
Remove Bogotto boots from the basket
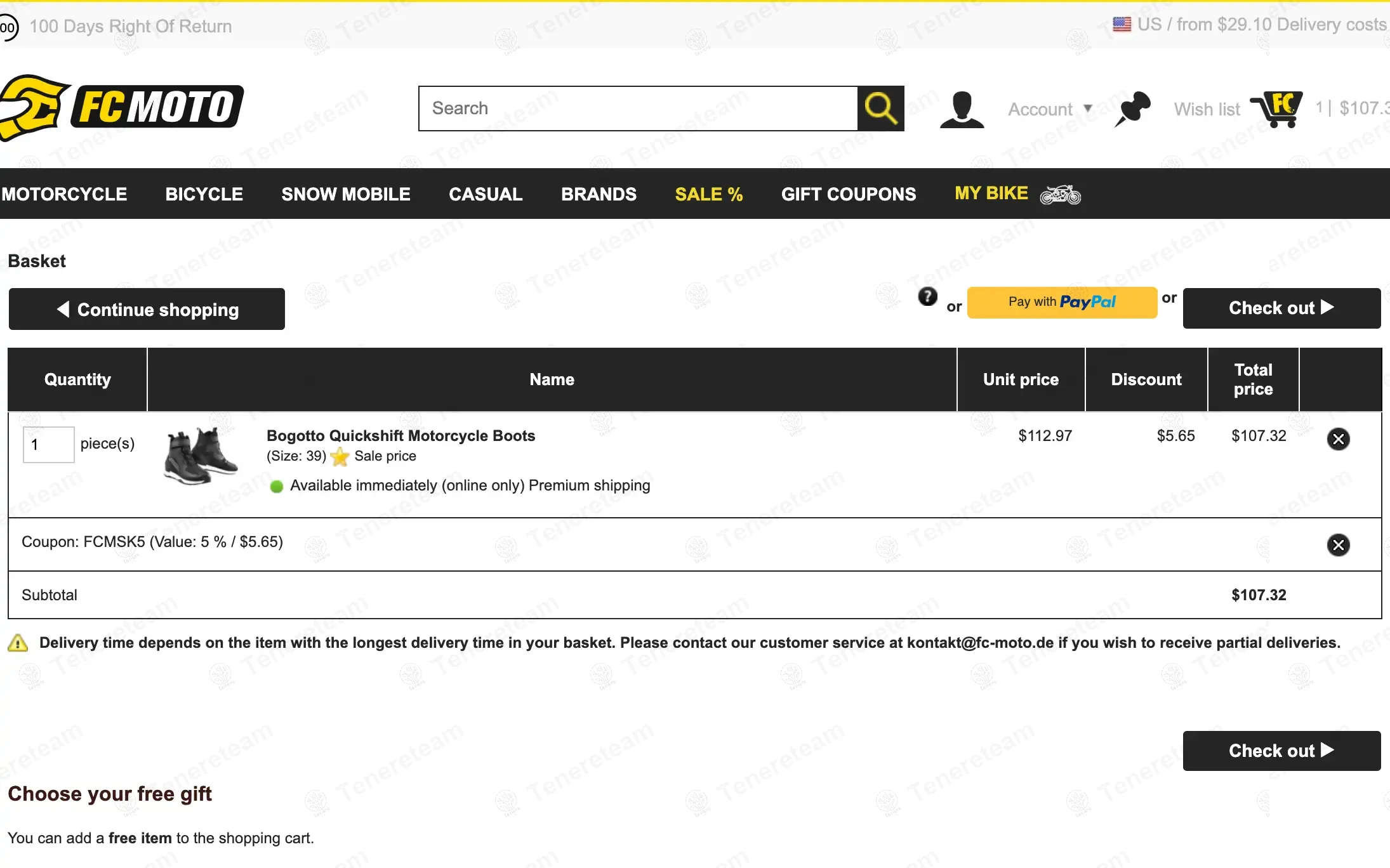point(1338,439)
